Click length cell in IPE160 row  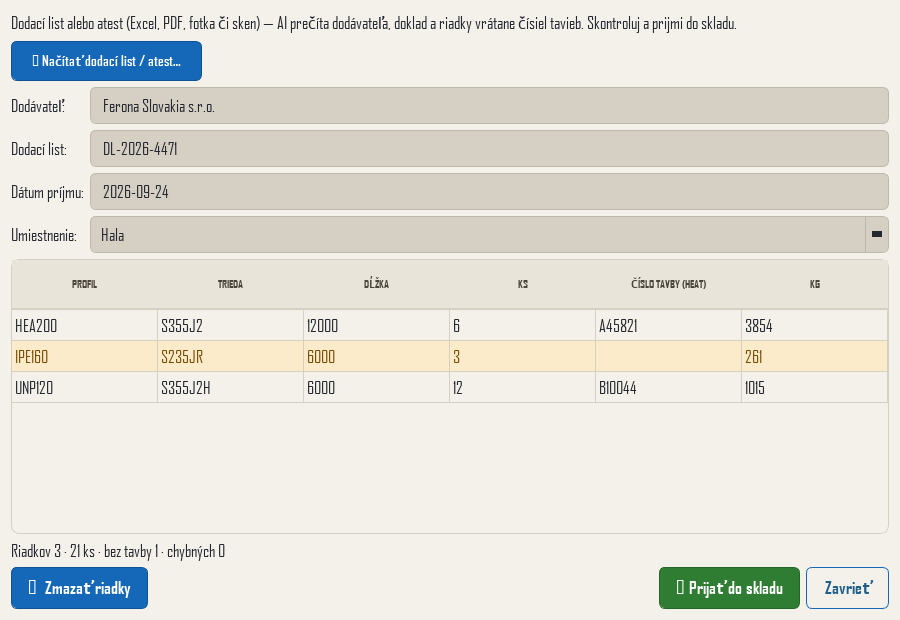377,356
